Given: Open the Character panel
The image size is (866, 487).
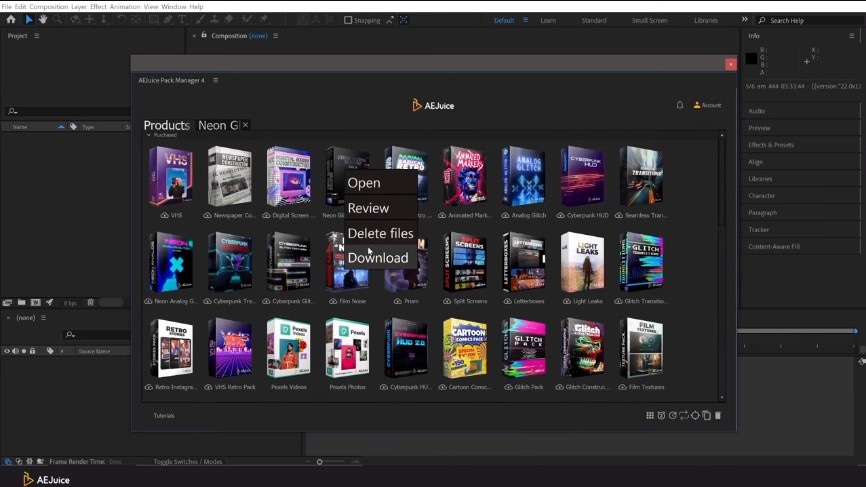Looking at the screenshot, I should 761,195.
